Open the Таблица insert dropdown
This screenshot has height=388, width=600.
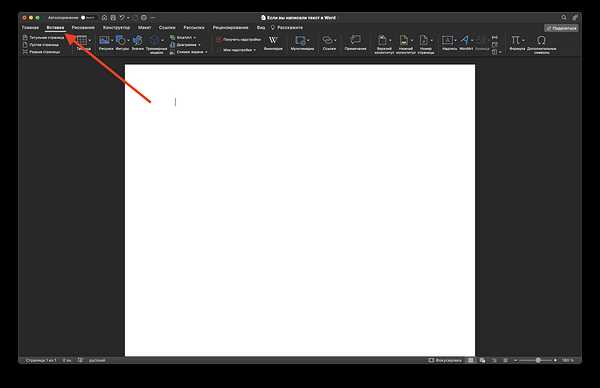point(83,43)
